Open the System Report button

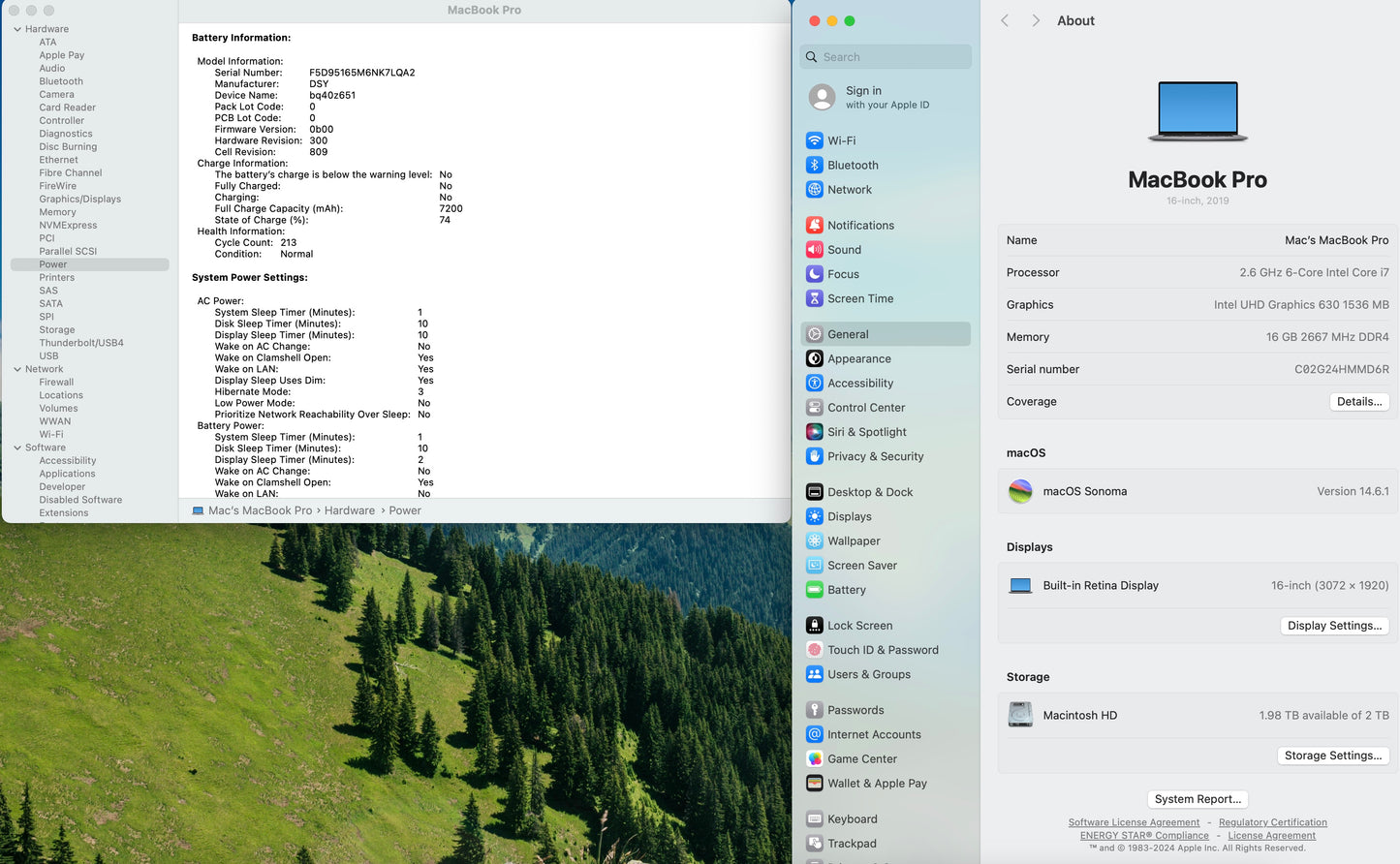1198,799
